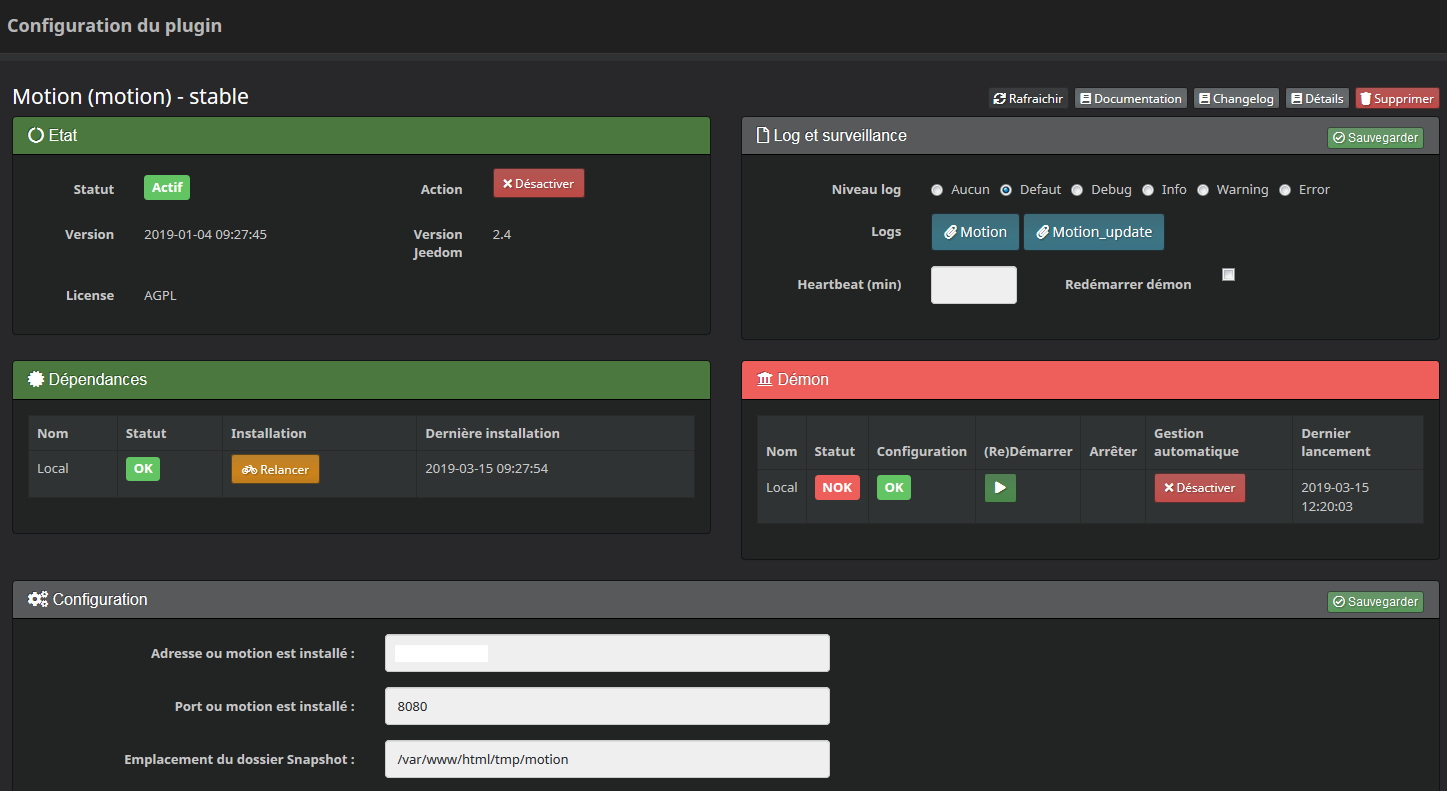
Task: Open the plugin Documentation
Action: (1130, 98)
